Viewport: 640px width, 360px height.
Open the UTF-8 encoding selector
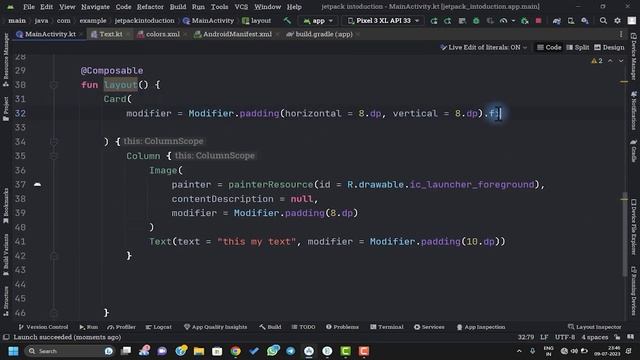[565, 337]
